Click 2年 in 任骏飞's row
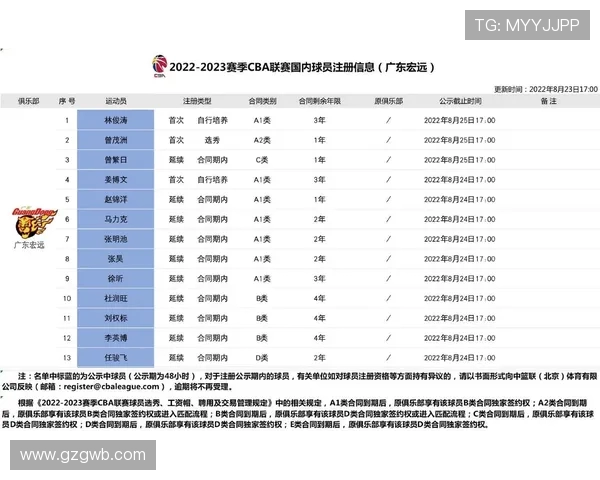 click(x=320, y=358)
